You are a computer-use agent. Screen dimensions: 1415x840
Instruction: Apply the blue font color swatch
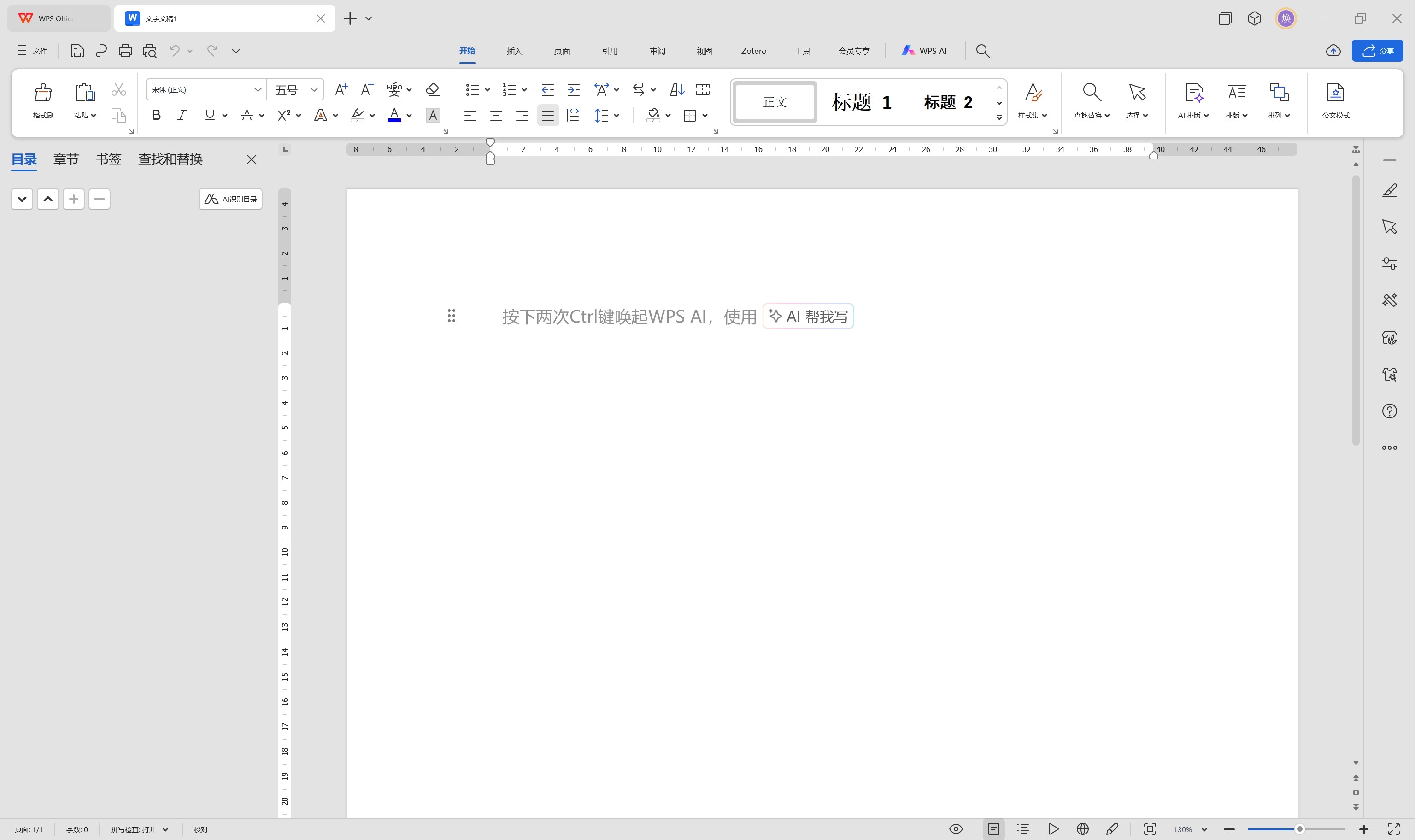(394, 116)
